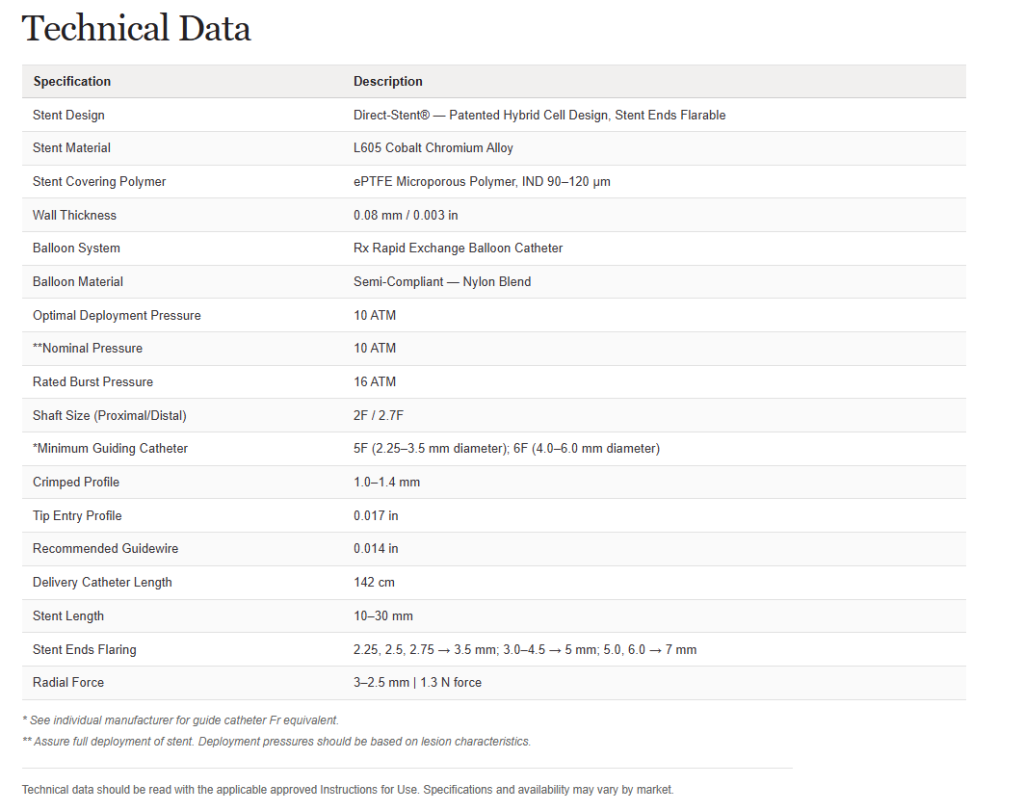
Task: Select the Rated Burst Pressure 16 ATM value
Action: (375, 382)
